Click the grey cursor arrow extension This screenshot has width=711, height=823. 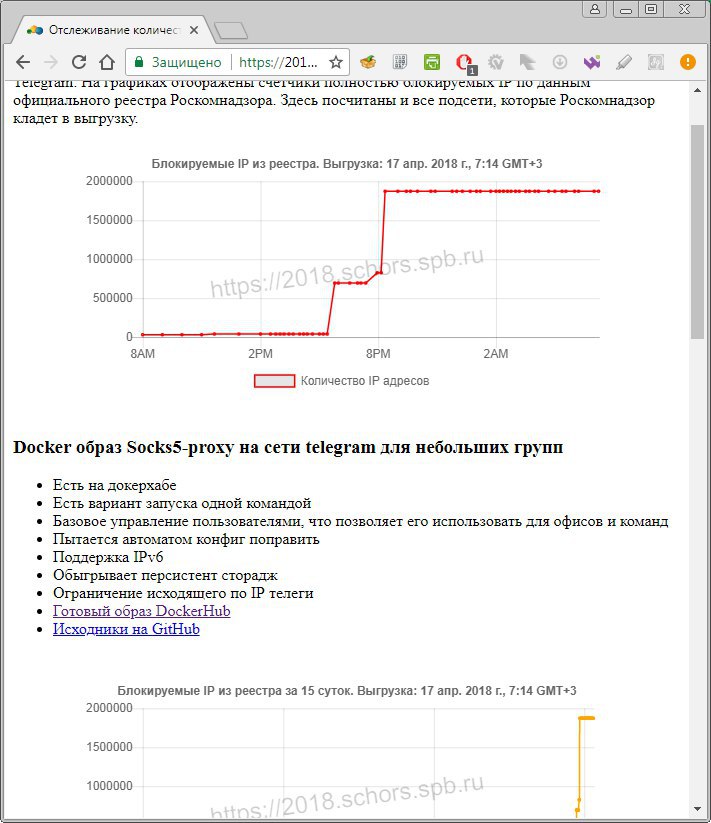pos(527,62)
